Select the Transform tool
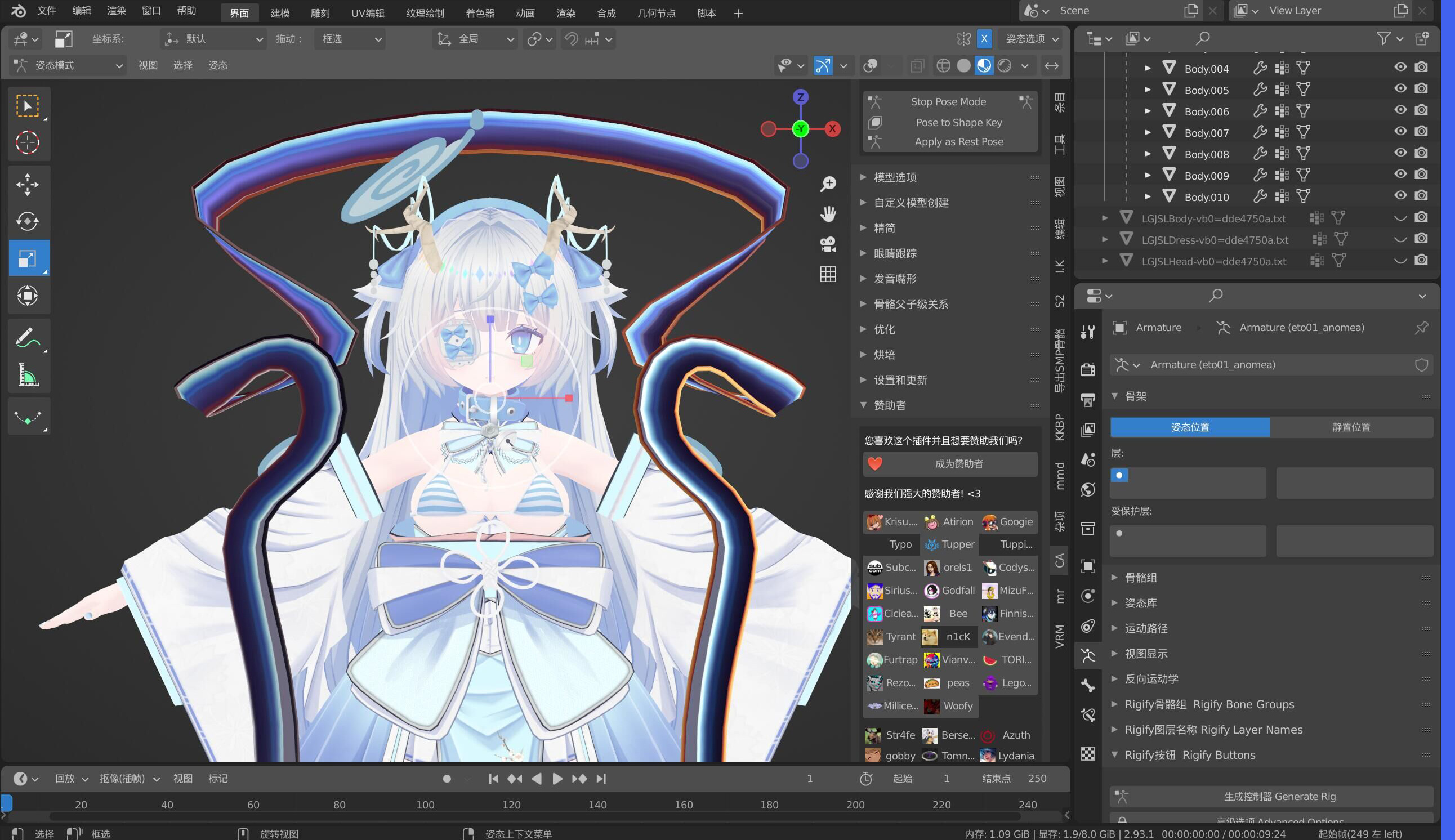Viewport: 1455px width, 840px height. 28,296
